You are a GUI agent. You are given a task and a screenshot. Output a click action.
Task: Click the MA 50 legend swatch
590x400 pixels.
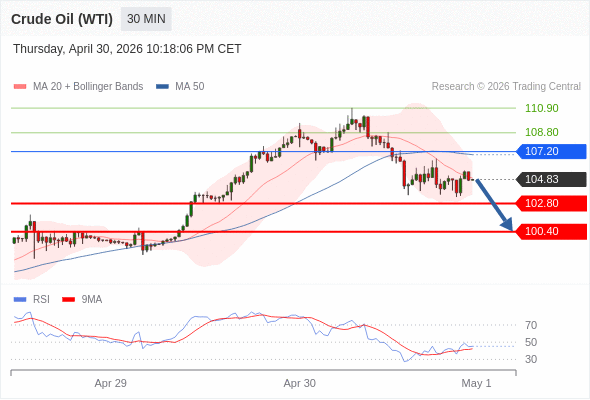[162, 87]
